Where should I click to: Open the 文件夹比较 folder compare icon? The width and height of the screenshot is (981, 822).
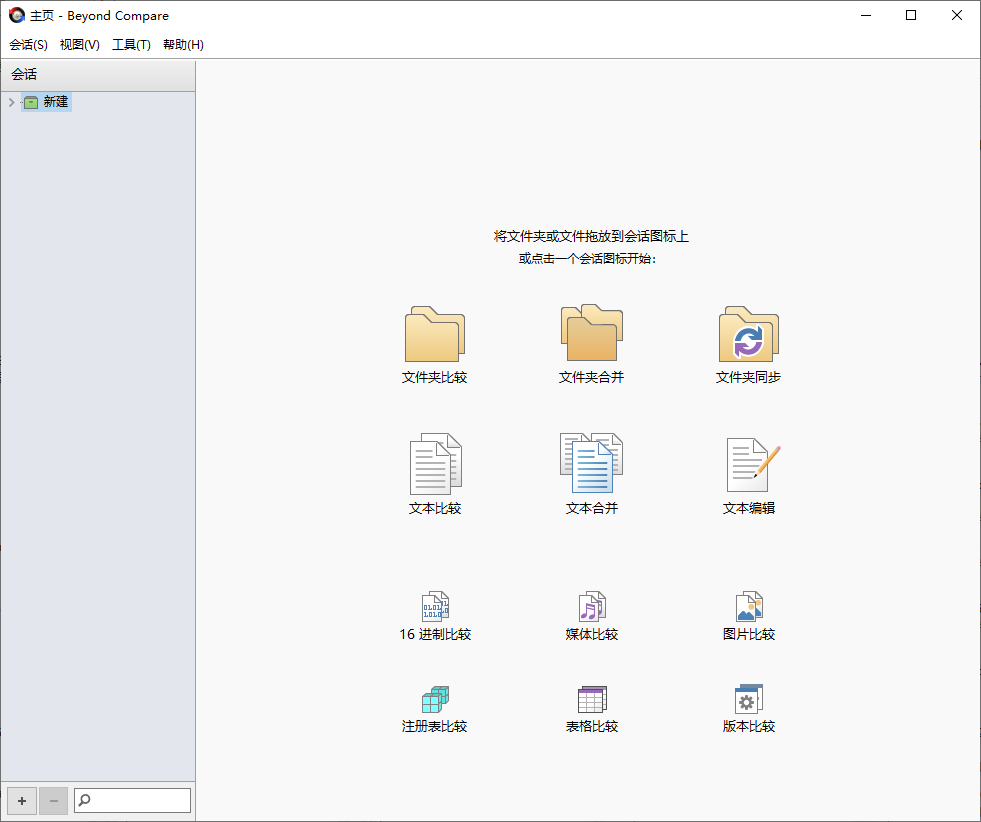coord(435,334)
